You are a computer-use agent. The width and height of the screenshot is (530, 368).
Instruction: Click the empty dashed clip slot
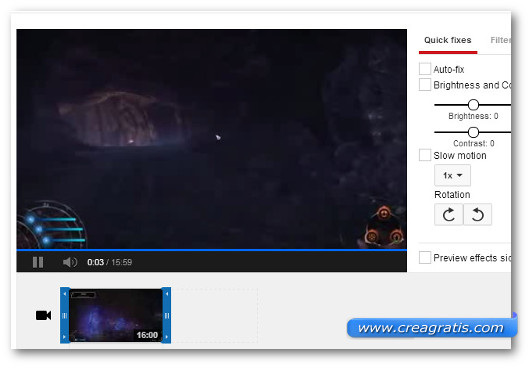pos(214,315)
